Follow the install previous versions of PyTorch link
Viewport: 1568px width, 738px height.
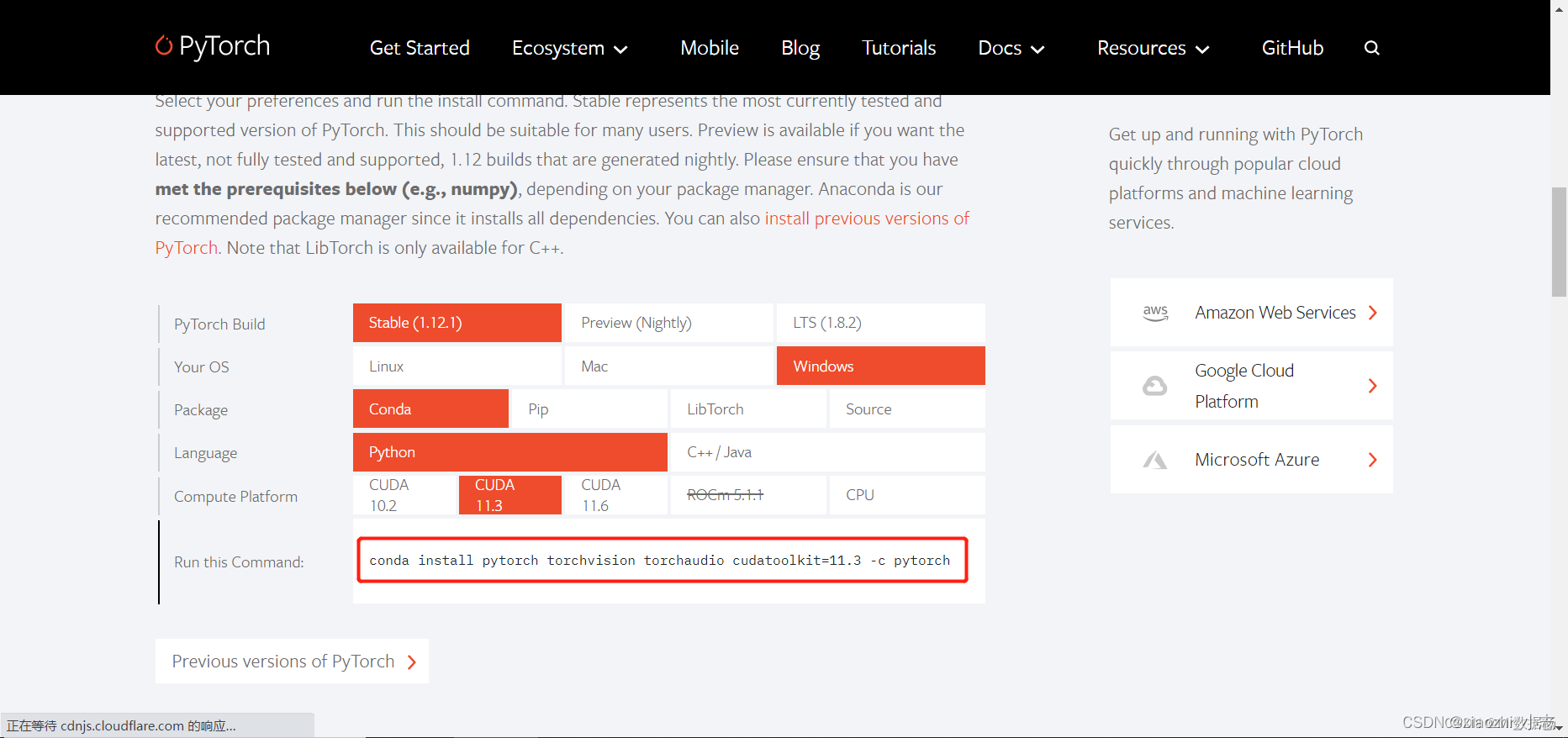(x=867, y=219)
